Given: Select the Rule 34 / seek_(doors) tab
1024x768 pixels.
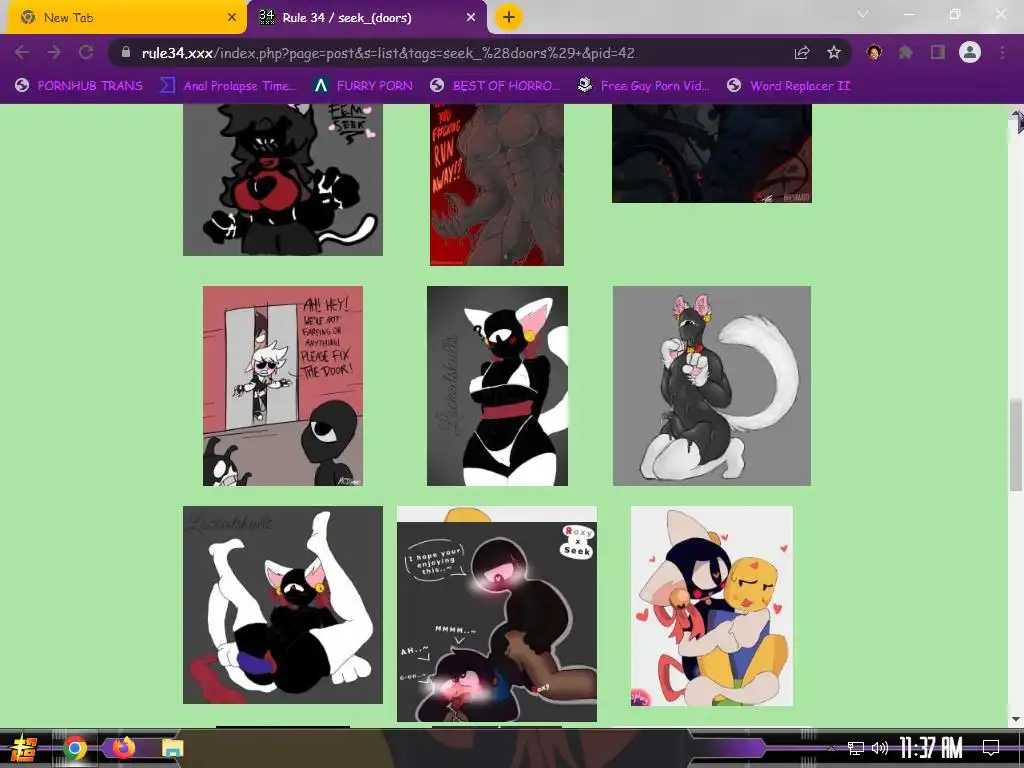Looking at the screenshot, I should (367, 18).
